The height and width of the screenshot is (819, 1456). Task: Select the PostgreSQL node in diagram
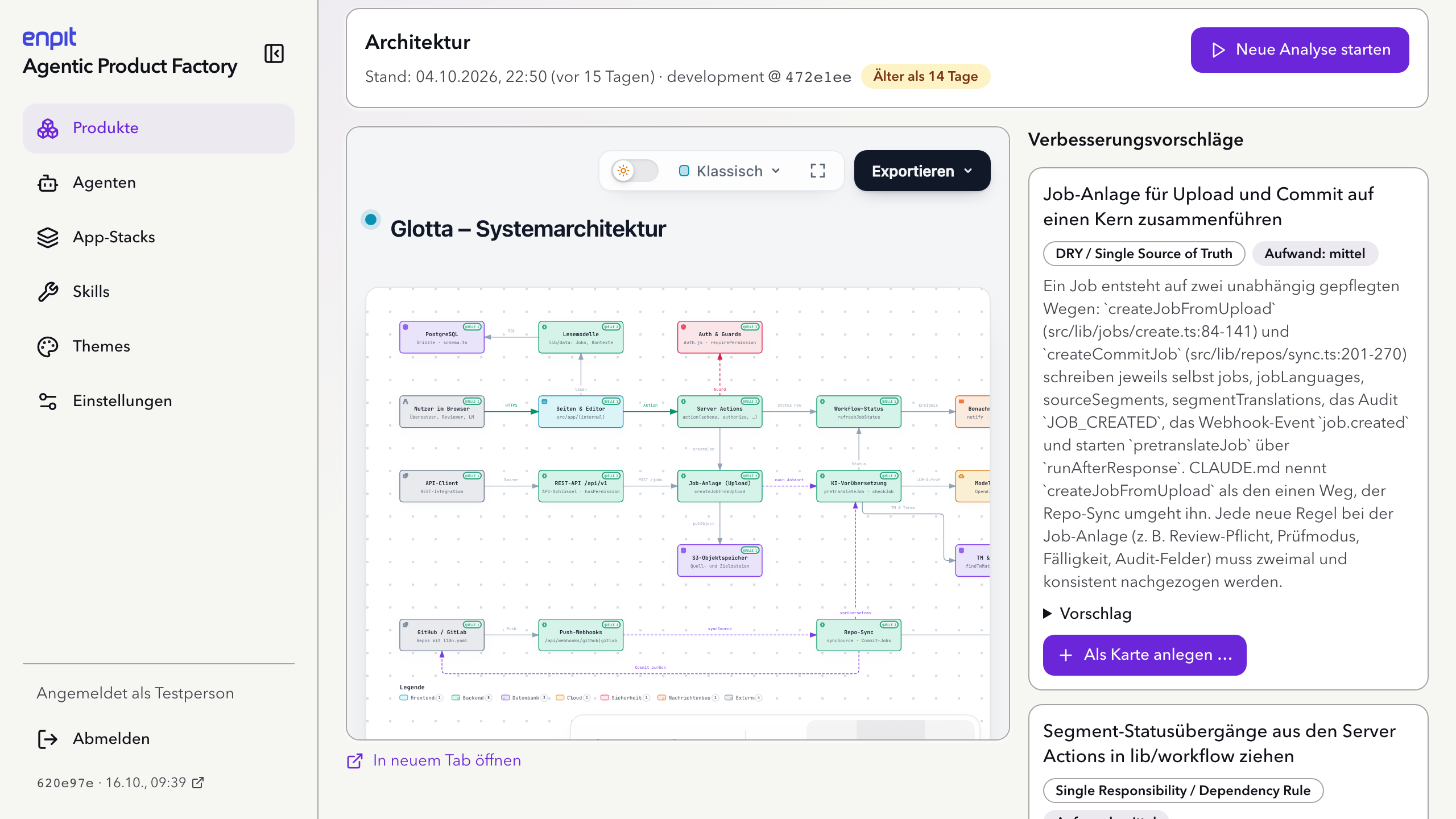coord(442,337)
